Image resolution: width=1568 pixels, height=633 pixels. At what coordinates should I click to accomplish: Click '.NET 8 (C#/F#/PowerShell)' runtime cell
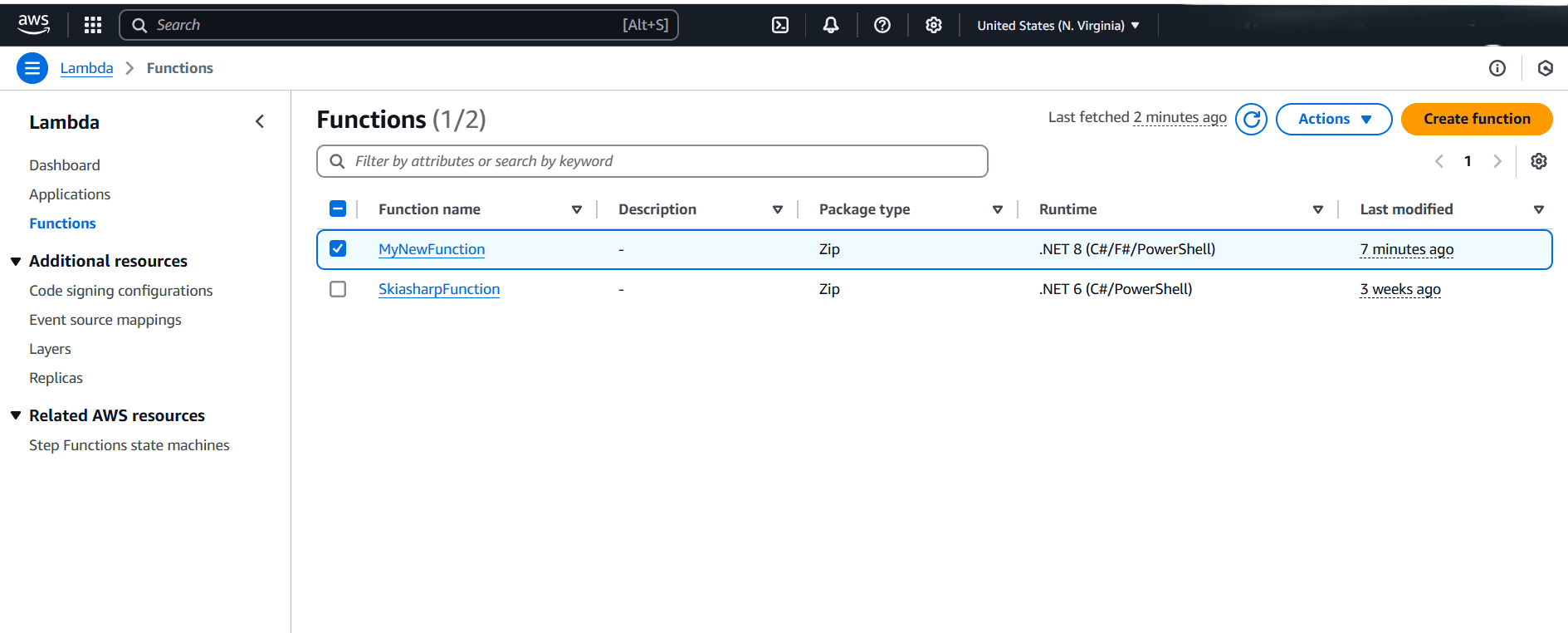pos(1127,249)
